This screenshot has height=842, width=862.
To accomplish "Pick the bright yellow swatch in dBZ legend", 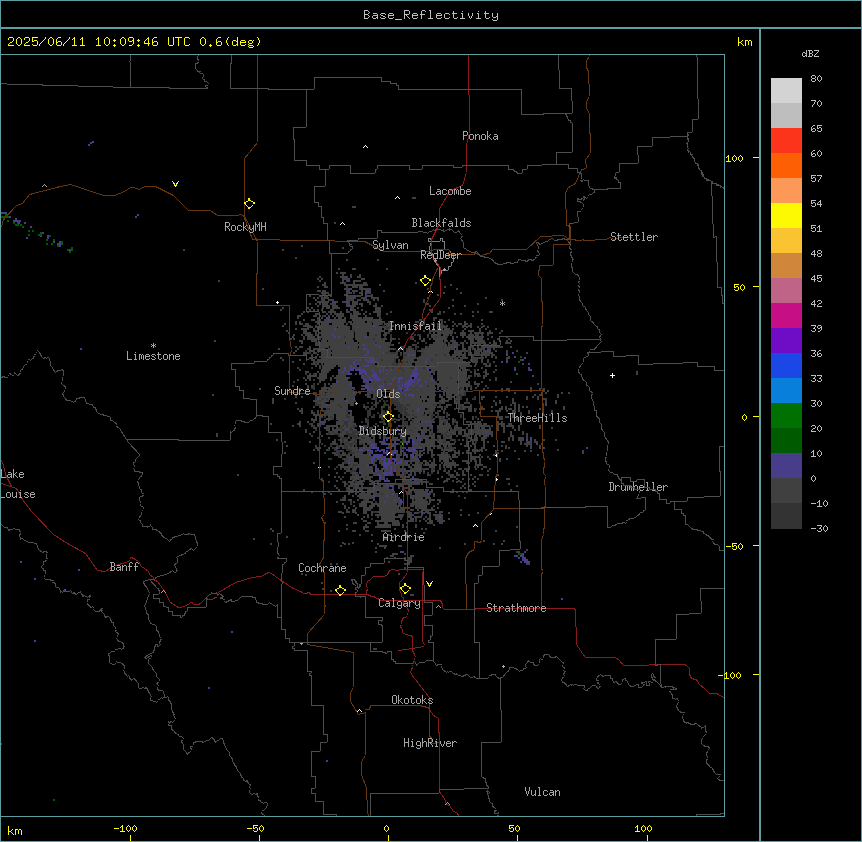I will [786, 215].
